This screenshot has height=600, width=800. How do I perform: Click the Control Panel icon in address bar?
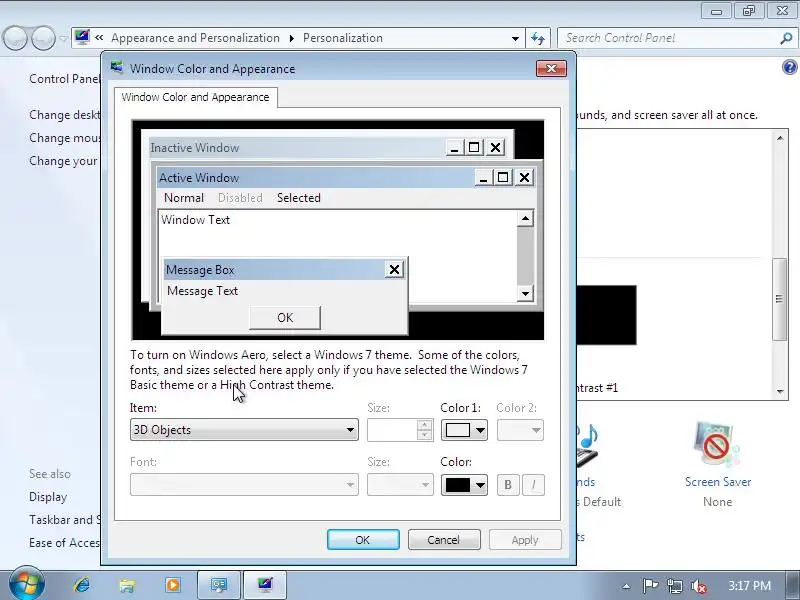(x=82, y=37)
